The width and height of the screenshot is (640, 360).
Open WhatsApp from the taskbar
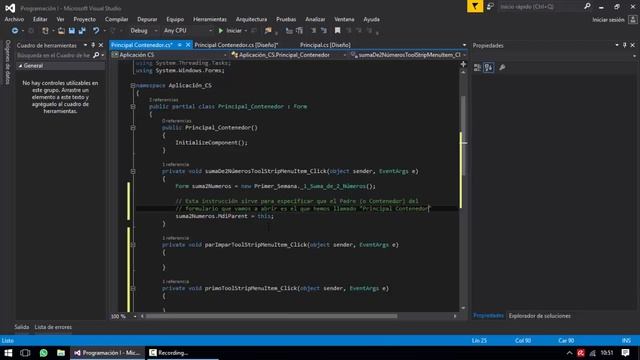point(43,353)
